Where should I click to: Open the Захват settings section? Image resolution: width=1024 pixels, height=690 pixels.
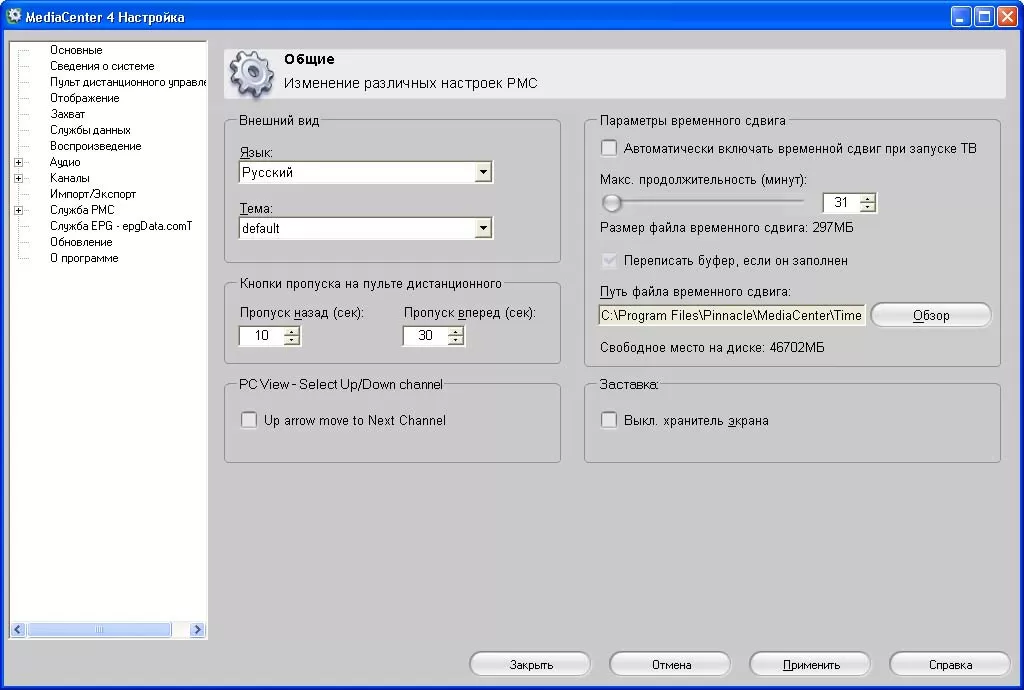click(68, 114)
